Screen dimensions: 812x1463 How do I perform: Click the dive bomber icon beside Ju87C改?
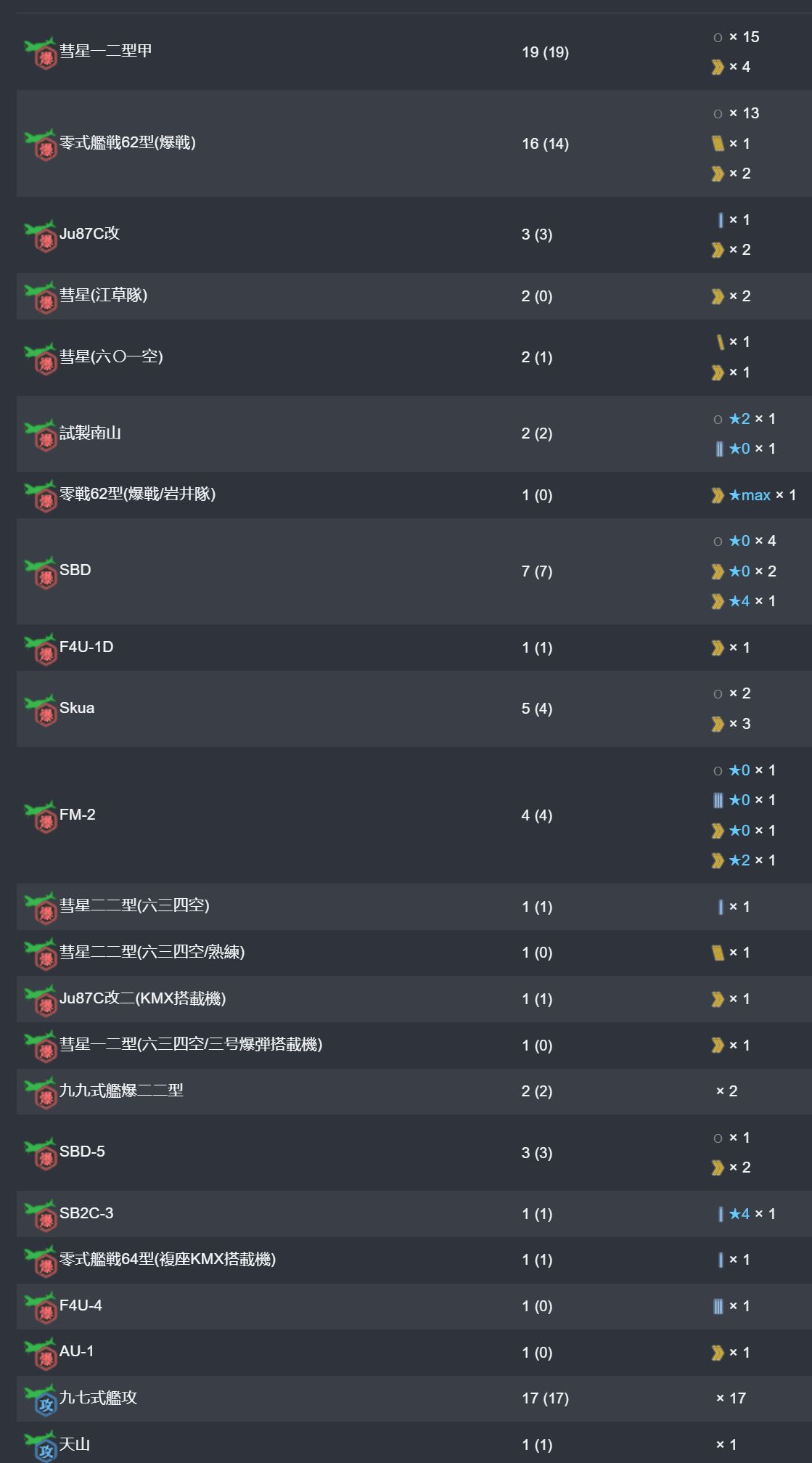(x=41, y=236)
